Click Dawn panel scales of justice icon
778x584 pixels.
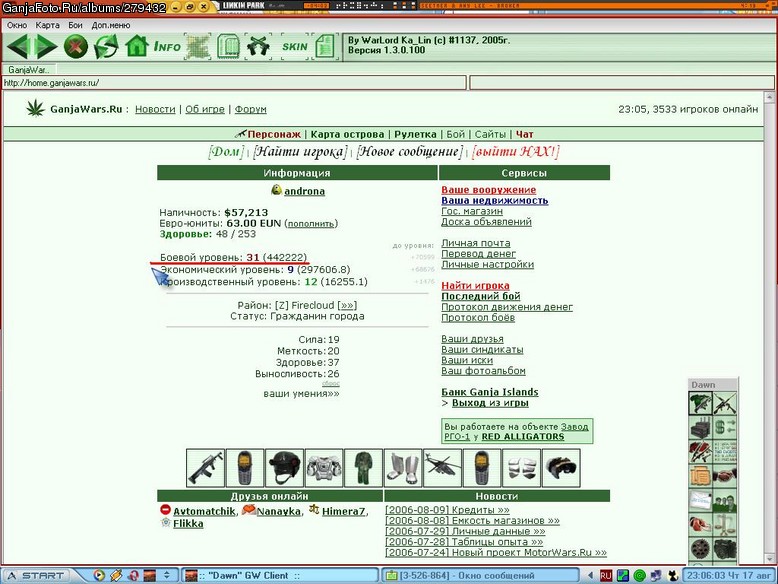pos(724,524)
